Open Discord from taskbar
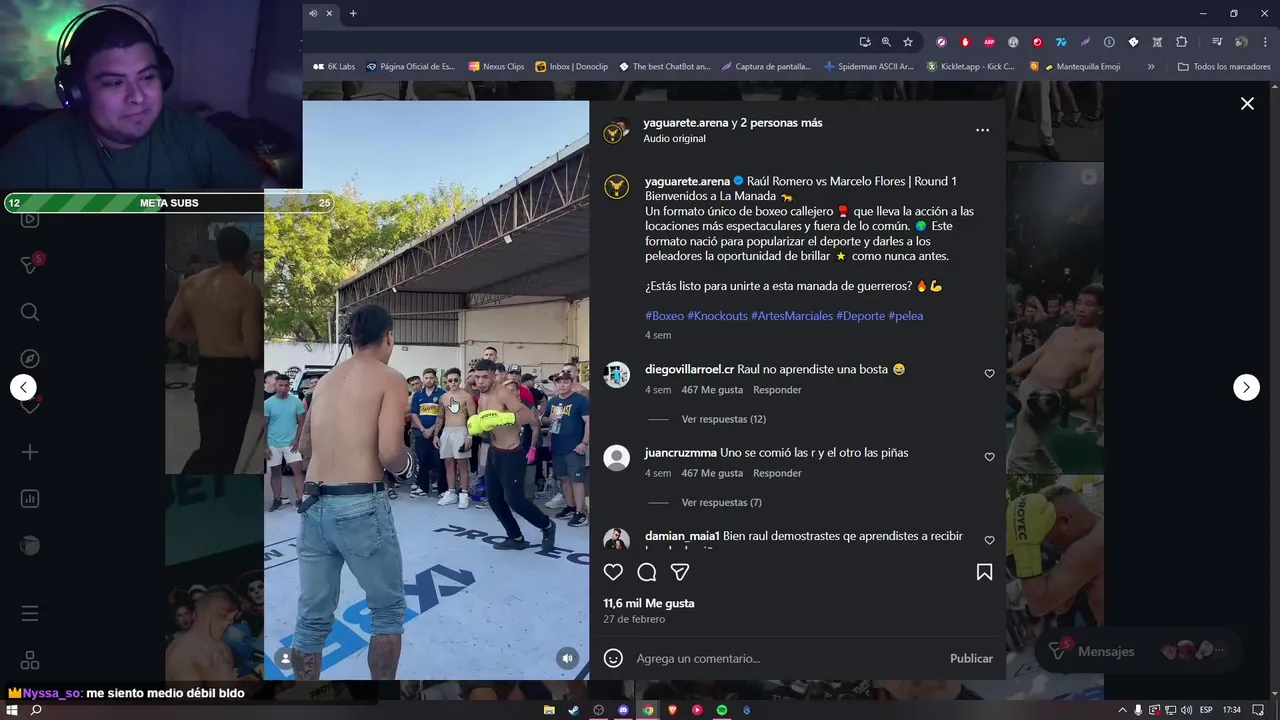The width and height of the screenshot is (1280, 720). tap(623, 710)
